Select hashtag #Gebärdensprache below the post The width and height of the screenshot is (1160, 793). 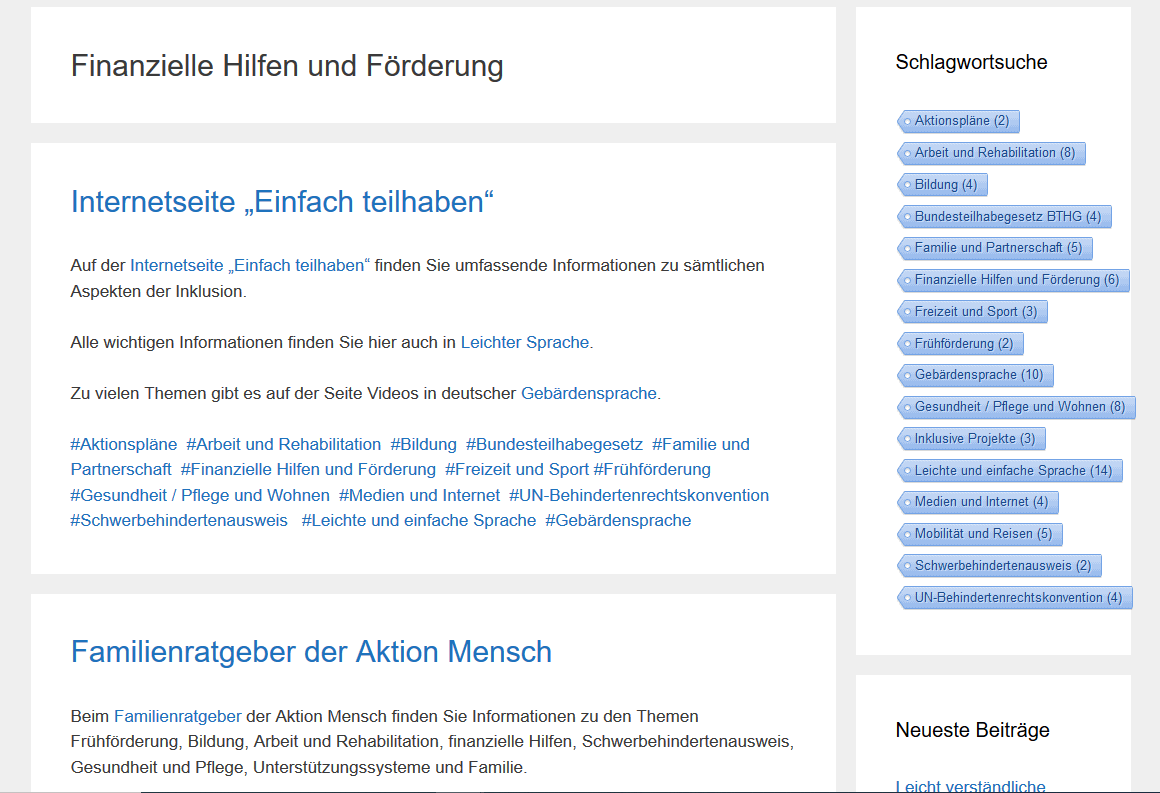618,521
